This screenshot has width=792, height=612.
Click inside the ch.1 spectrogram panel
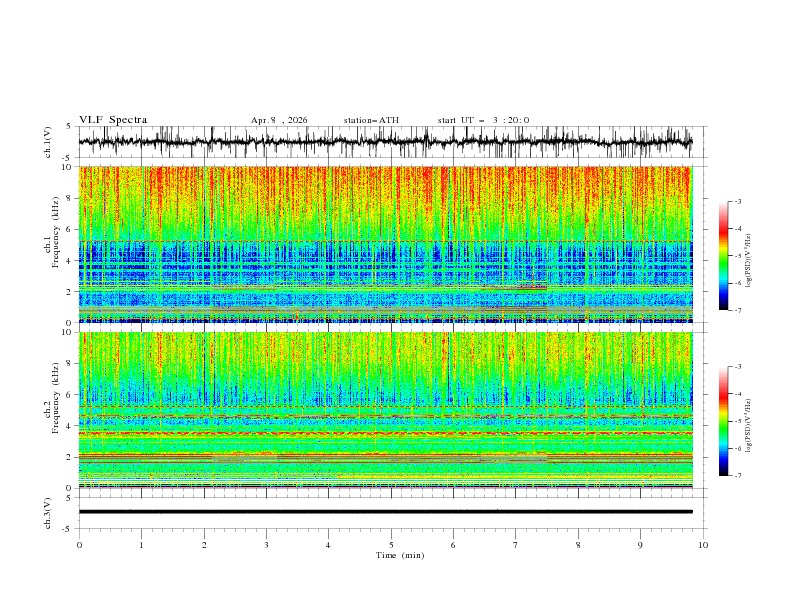tap(385, 244)
